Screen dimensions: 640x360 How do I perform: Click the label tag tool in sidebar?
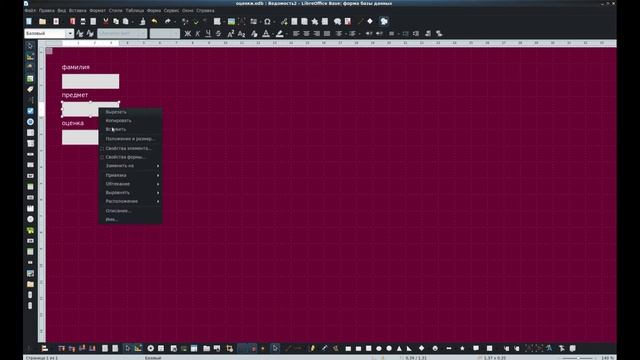click(x=30, y=89)
